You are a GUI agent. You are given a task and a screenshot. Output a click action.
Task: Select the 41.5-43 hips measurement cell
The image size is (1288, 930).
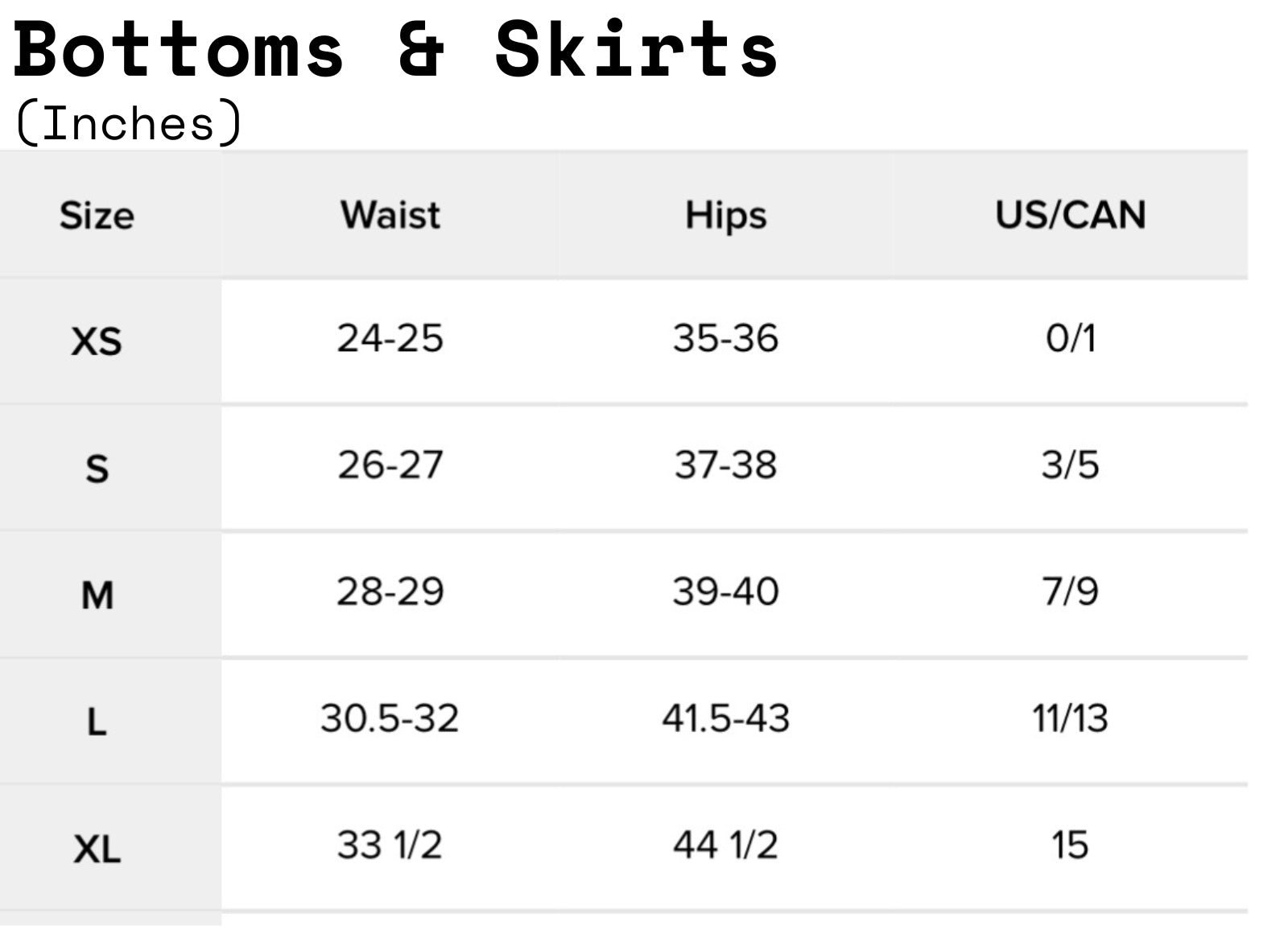(x=725, y=718)
